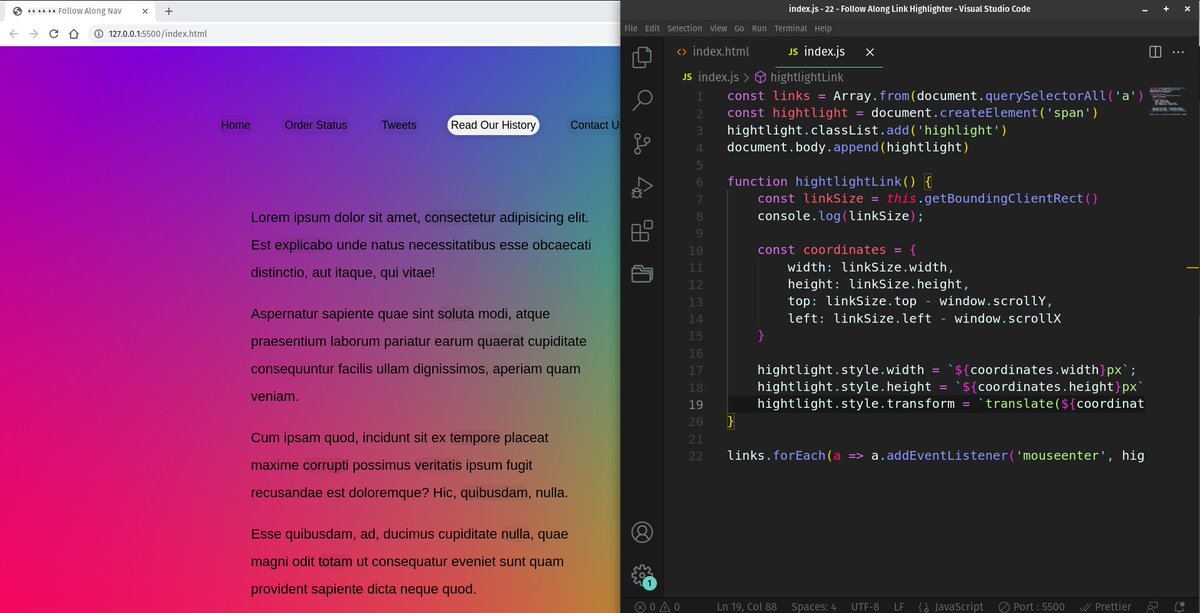Select the index.js breadcrumb item
1200x613 pixels.
710,77
